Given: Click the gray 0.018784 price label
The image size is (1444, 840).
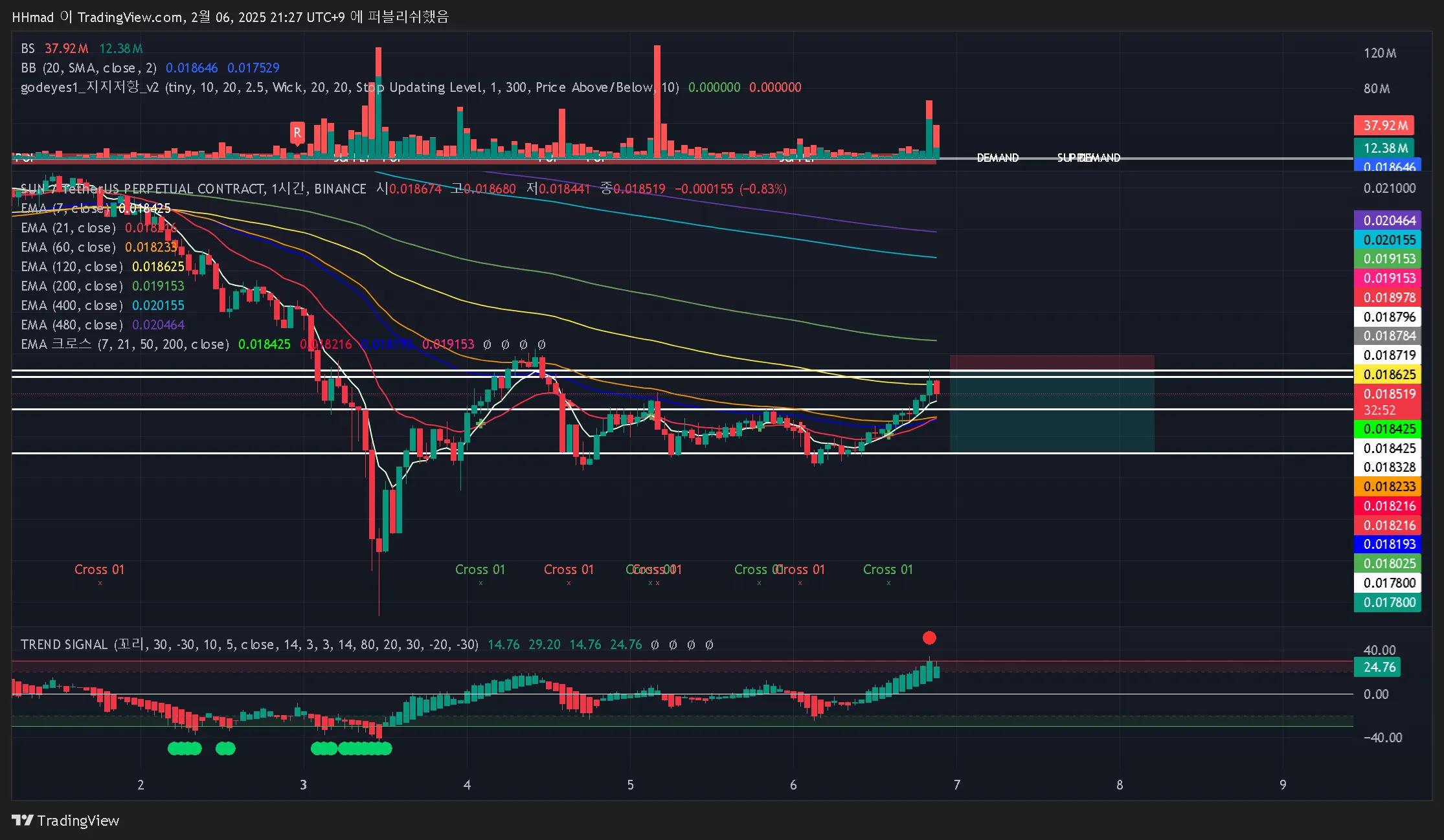Looking at the screenshot, I should (x=1388, y=336).
